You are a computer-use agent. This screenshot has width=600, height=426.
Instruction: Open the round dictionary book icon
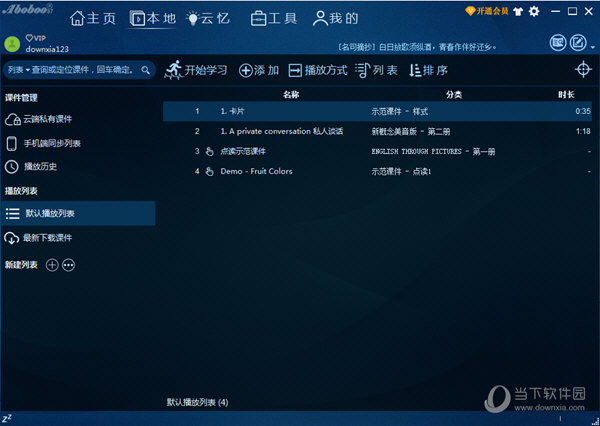coord(558,42)
